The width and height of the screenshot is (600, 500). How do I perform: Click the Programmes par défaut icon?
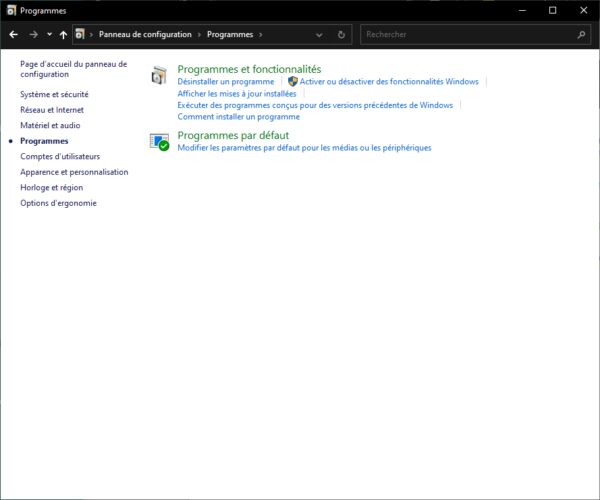click(159, 142)
